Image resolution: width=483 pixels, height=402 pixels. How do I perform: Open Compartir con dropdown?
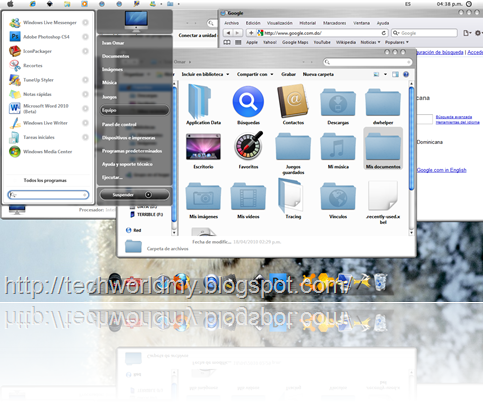pos(255,74)
